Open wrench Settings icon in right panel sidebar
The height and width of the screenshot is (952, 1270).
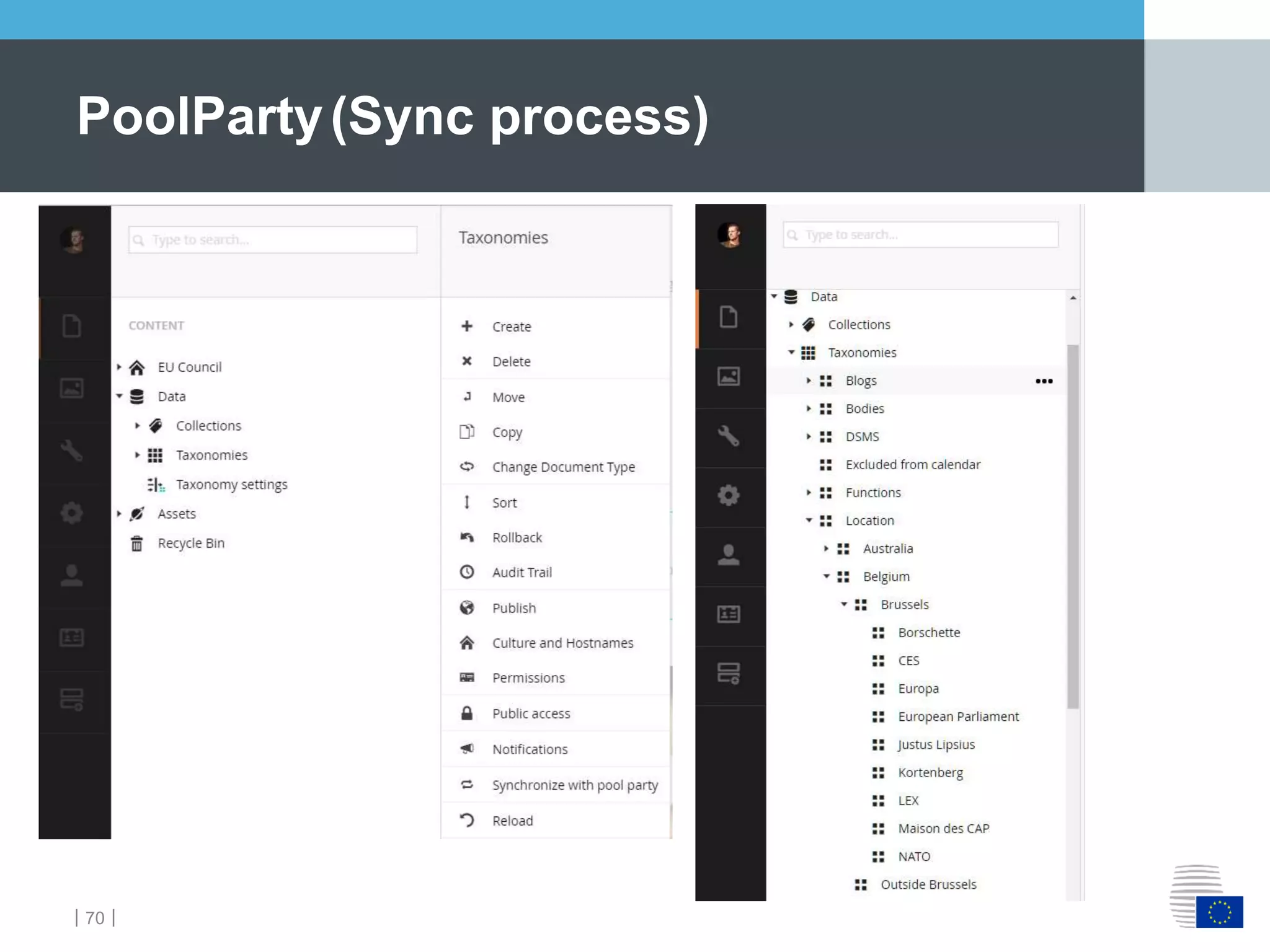[x=729, y=436]
